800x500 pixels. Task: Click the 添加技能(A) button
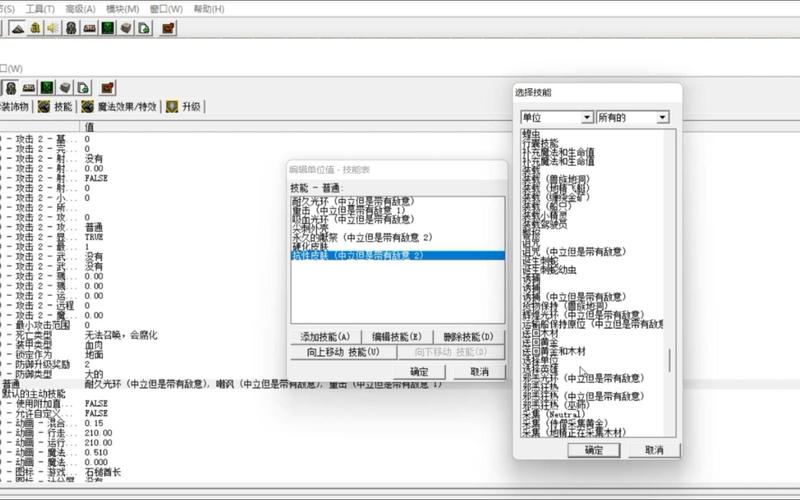325,337
